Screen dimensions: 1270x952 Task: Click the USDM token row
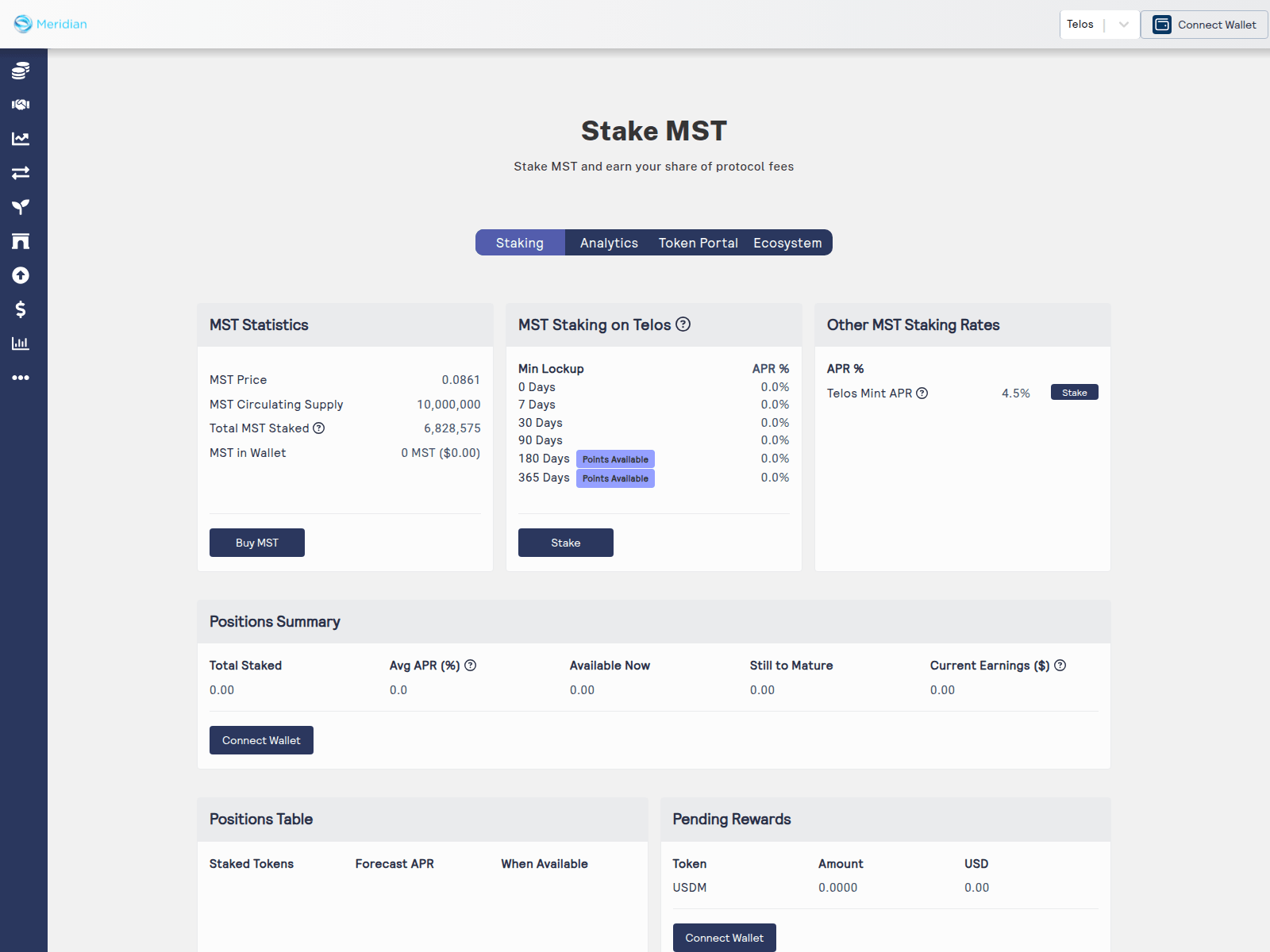(x=886, y=888)
